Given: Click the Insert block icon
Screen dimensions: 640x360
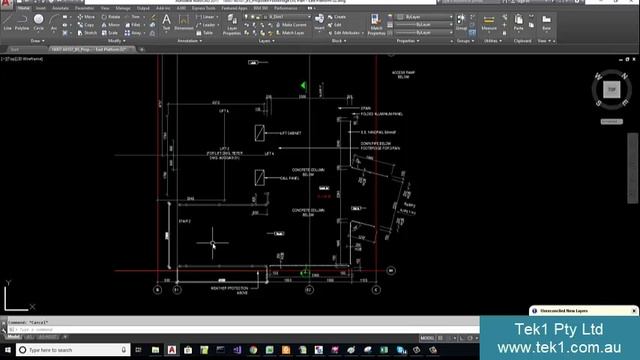Looking at the screenshot, I should pos(319,22).
